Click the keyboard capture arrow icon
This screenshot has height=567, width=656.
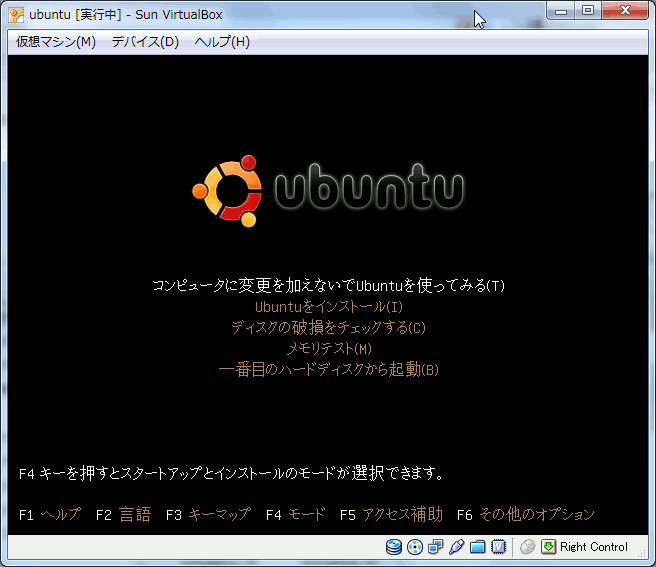(548, 547)
